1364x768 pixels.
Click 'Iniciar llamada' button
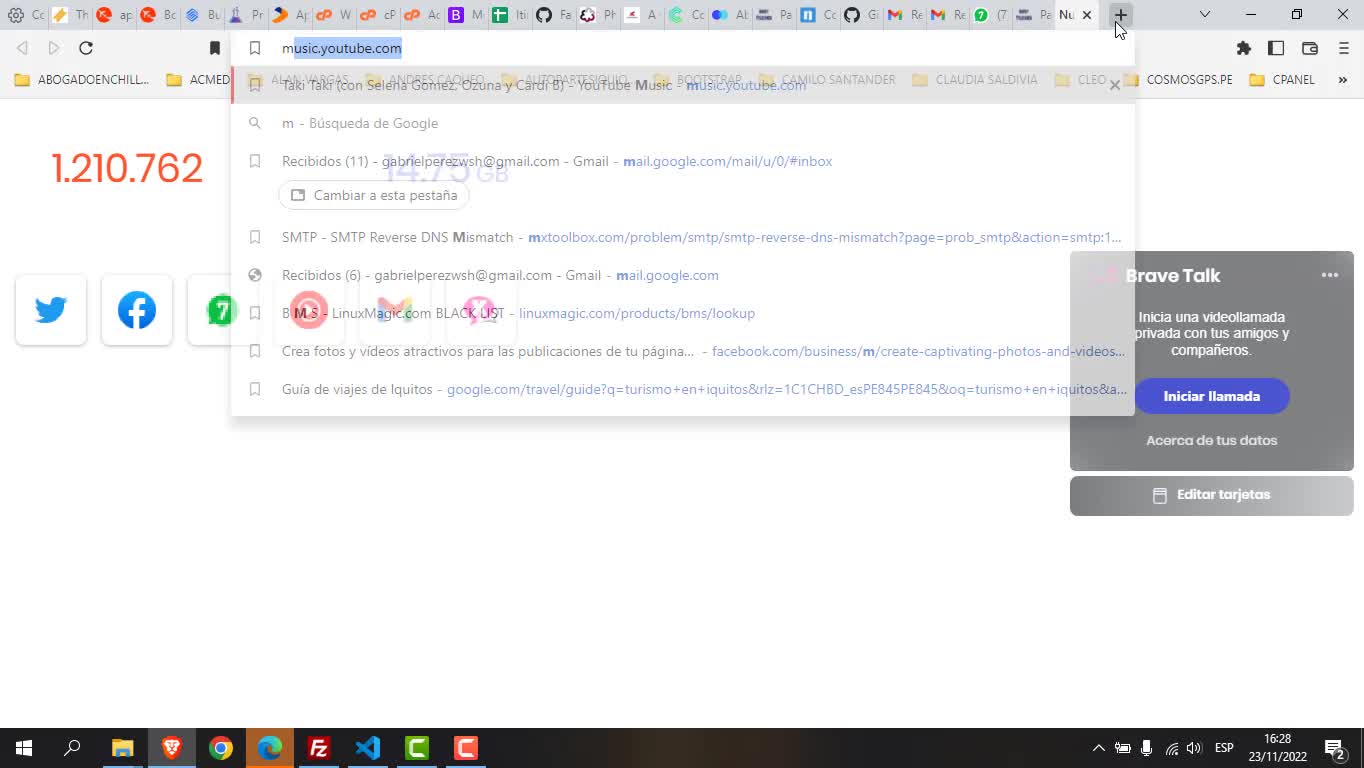tap(1212, 396)
